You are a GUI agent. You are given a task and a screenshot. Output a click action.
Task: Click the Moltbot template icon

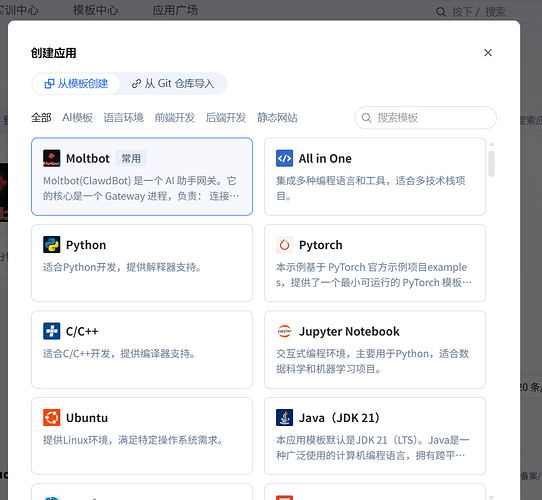(x=52, y=158)
